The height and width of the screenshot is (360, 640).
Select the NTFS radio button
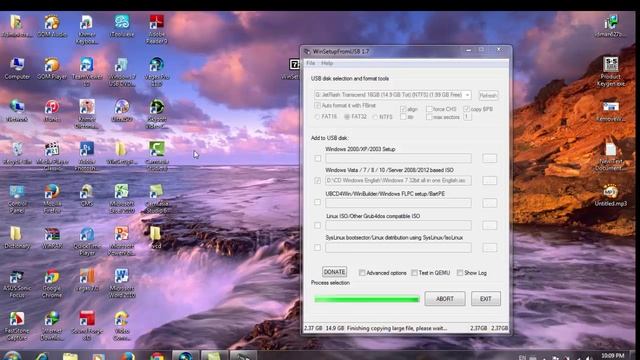(375, 117)
